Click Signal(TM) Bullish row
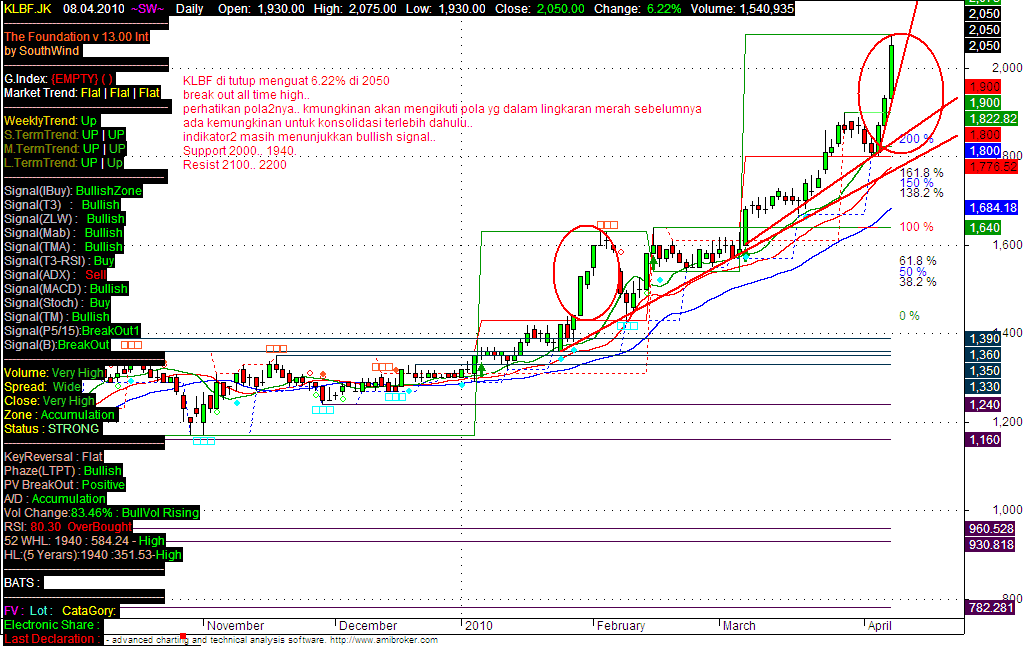 (x=57, y=317)
